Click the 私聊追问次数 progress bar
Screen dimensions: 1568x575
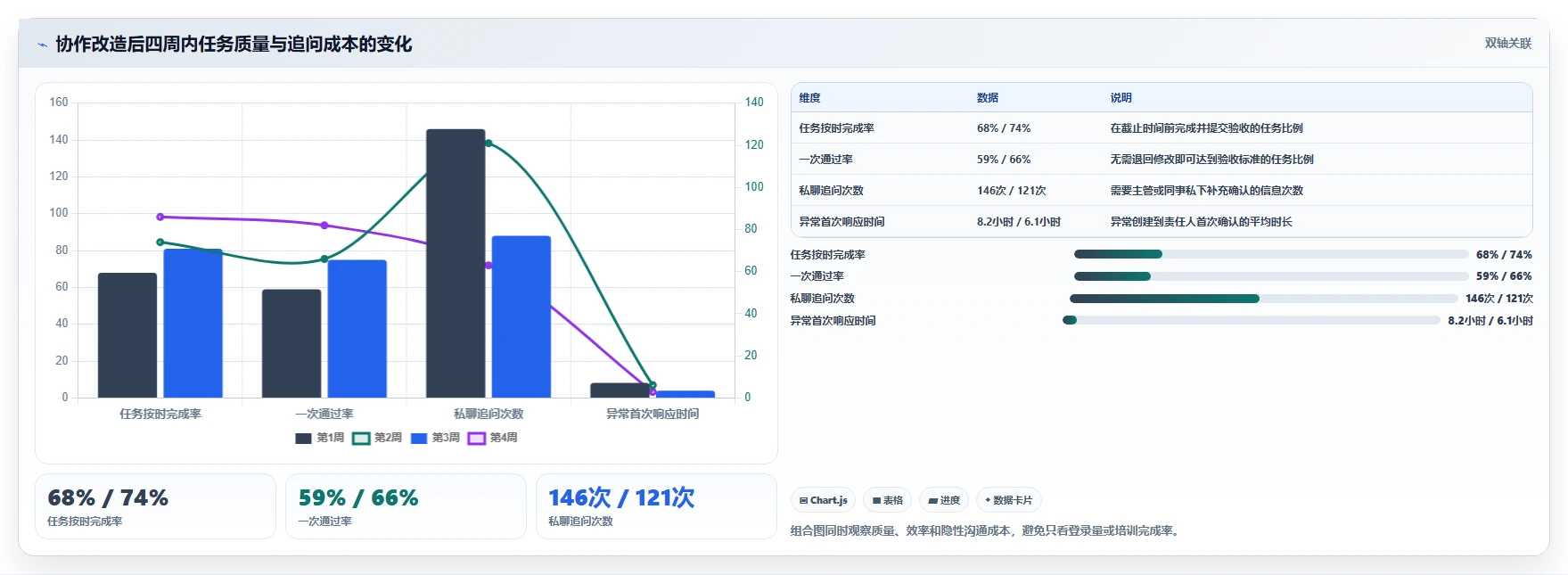pyautogui.click(x=1264, y=299)
